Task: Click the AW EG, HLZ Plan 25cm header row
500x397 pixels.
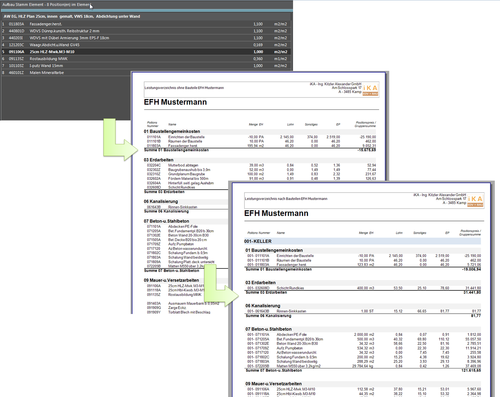Action: pyautogui.click(x=146, y=16)
